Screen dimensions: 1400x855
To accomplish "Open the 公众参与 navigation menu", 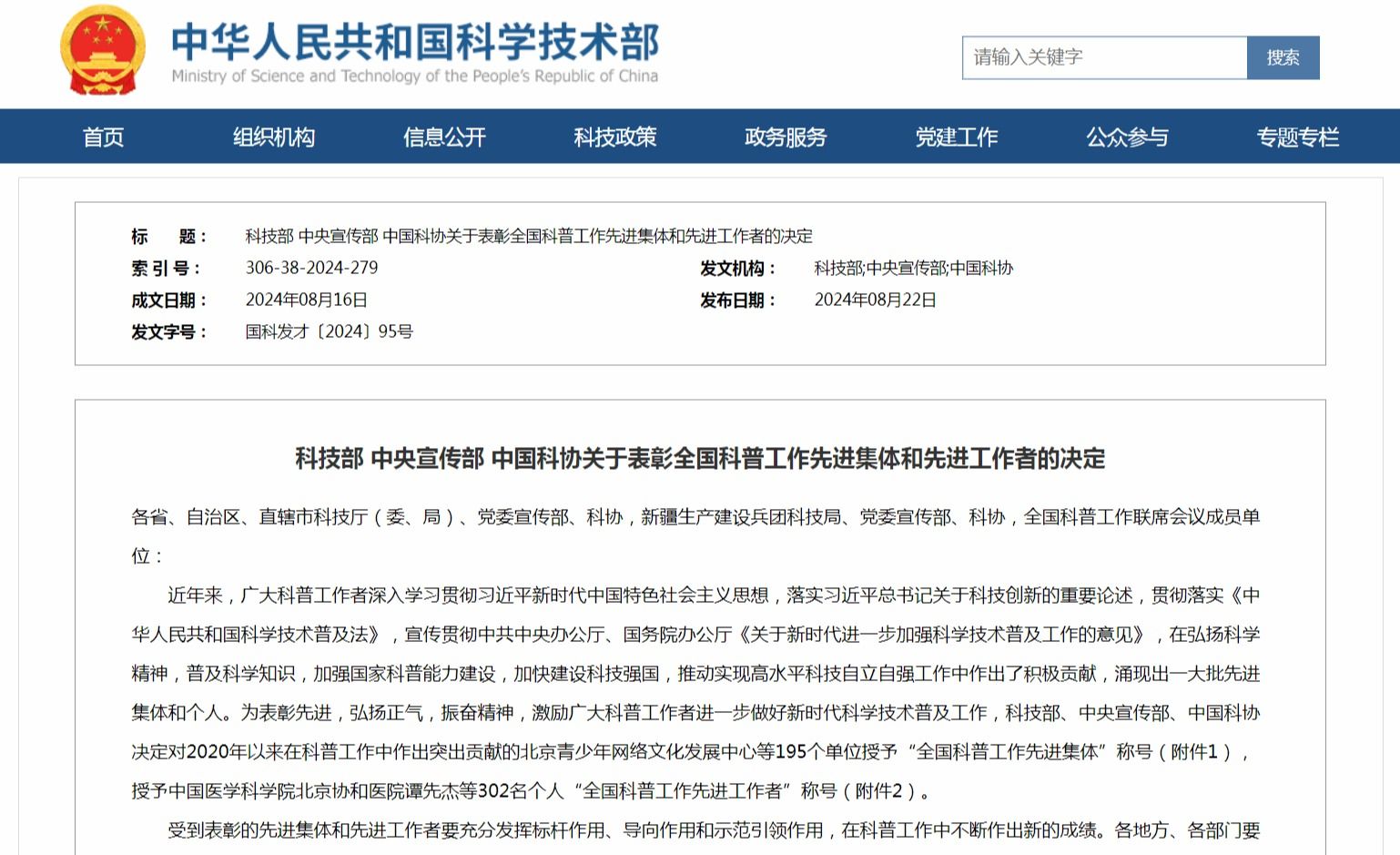I will coord(1128,137).
